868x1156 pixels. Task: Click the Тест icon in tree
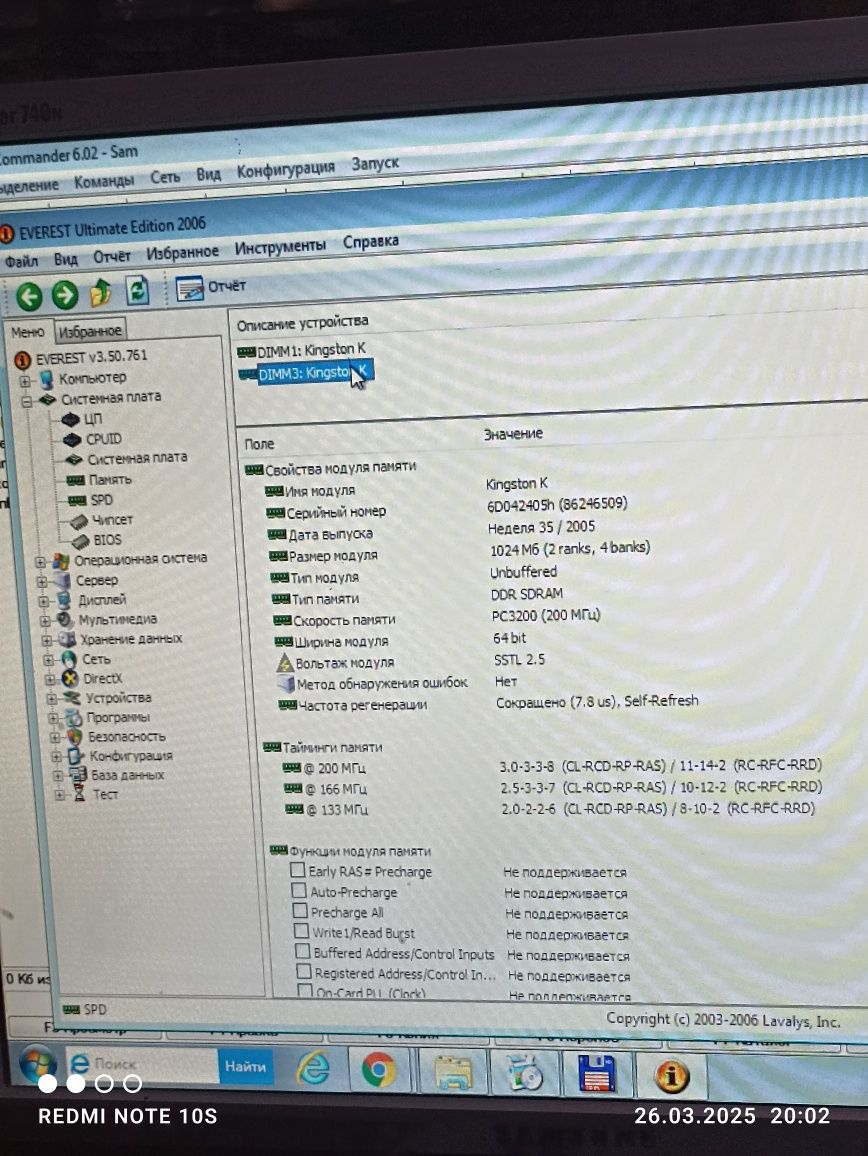[79, 794]
